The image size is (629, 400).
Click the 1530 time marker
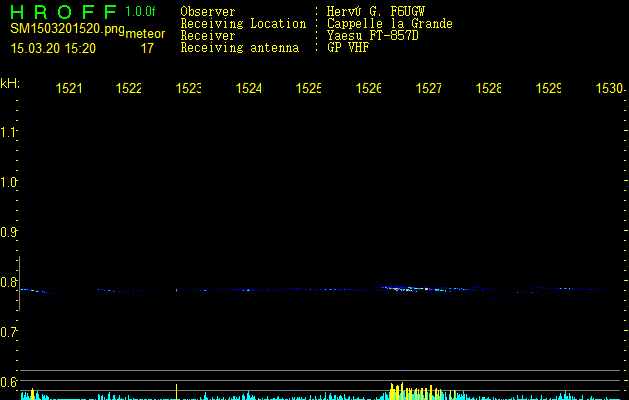click(x=610, y=88)
